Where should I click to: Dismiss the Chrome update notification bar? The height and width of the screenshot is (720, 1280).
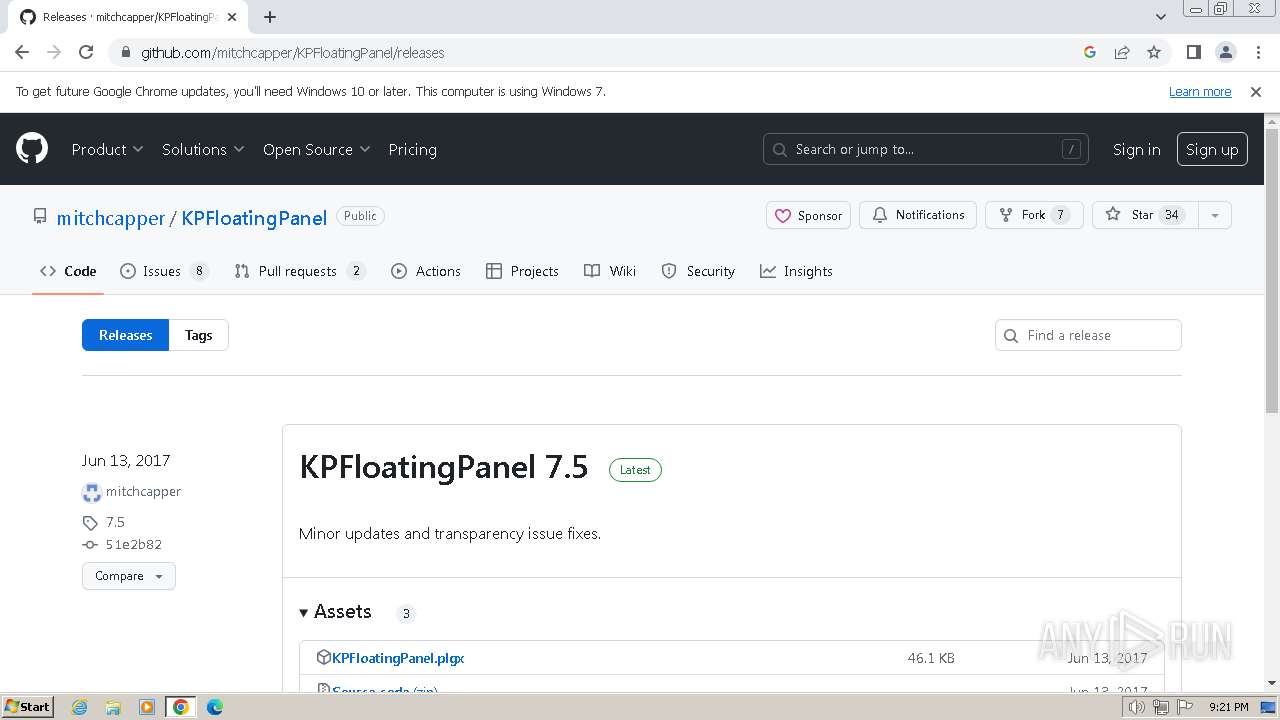tap(1256, 92)
